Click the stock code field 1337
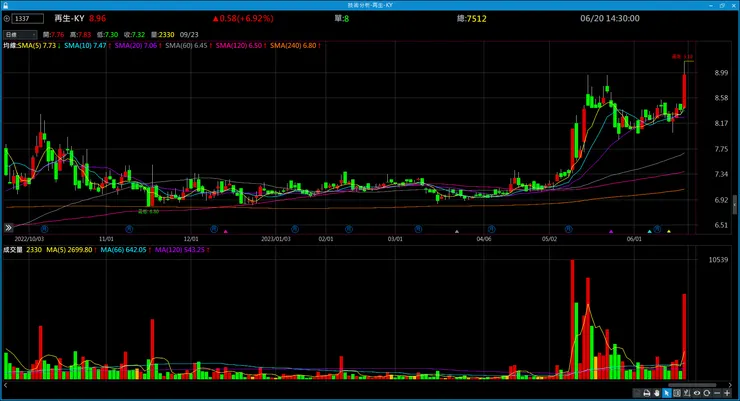The width and height of the screenshot is (740, 401). (x=28, y=19)
